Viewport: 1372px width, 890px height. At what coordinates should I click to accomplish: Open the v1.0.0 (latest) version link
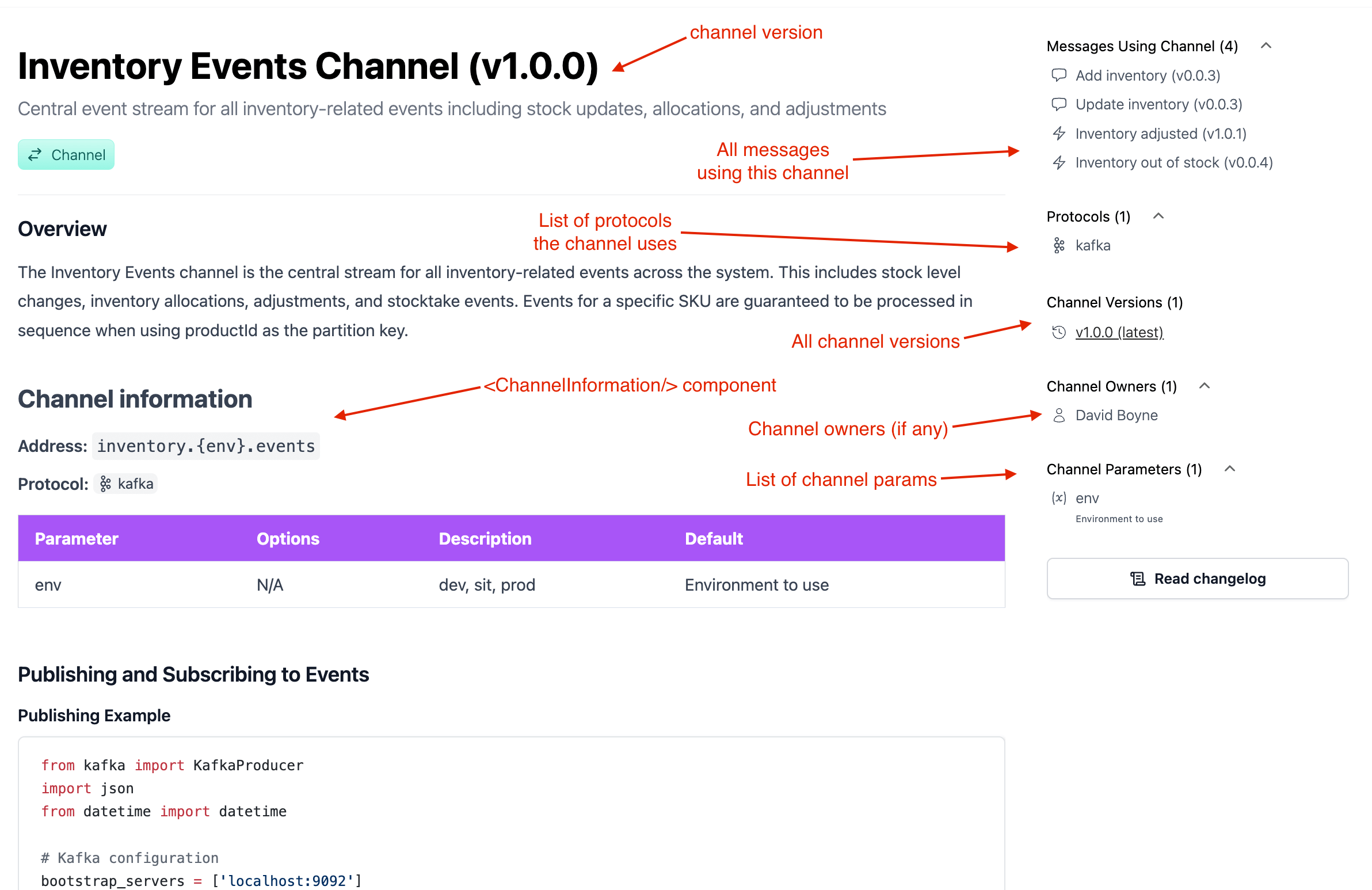tap(1119, 333)
